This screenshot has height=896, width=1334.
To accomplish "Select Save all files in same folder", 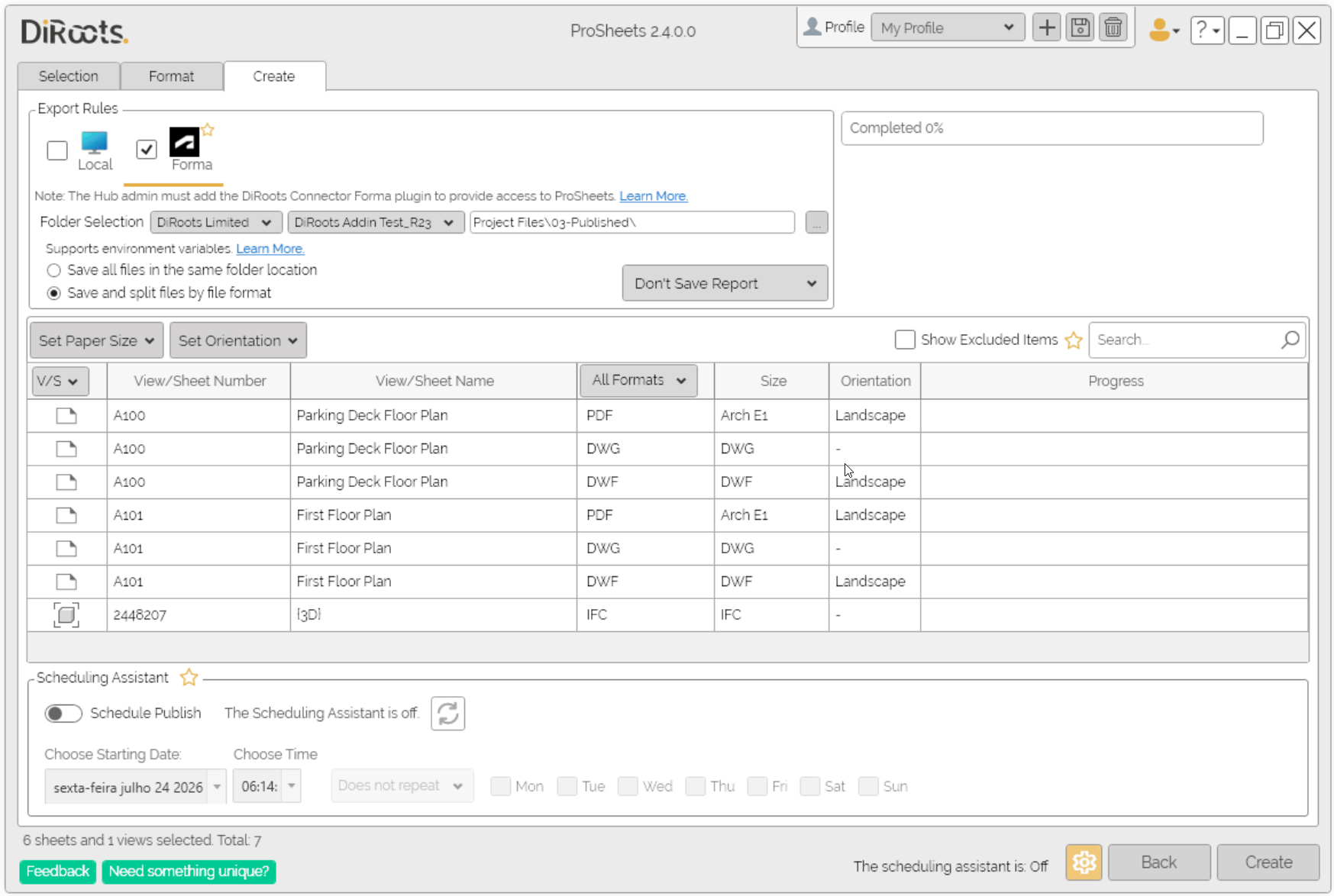I will [53, 270].
